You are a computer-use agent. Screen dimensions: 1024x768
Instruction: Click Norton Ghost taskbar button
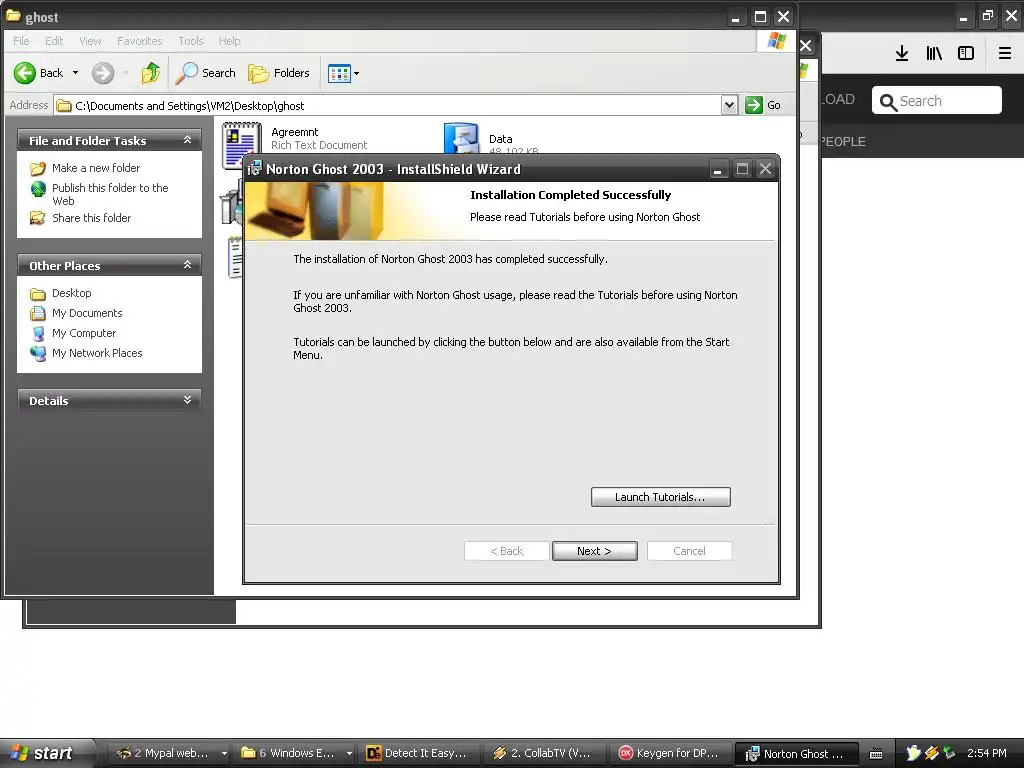795,753
